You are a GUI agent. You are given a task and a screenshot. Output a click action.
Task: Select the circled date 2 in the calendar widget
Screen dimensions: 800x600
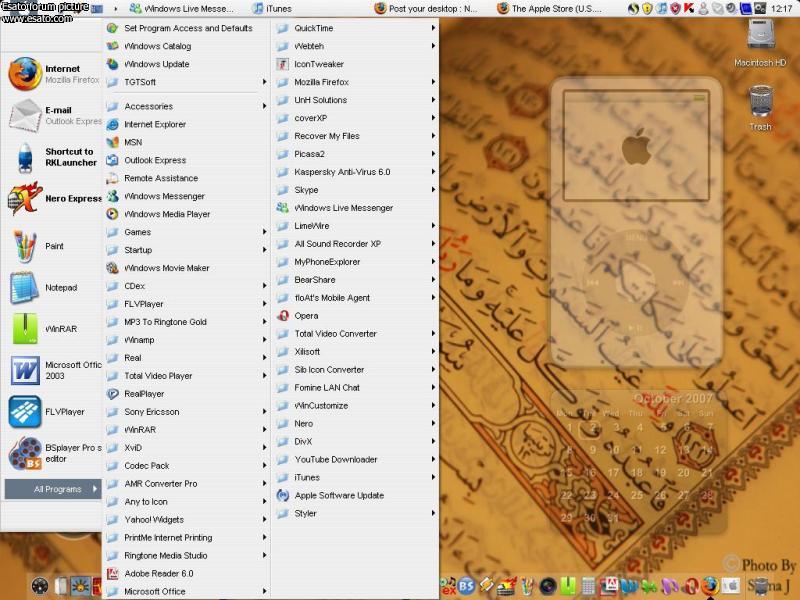point(592,427)
